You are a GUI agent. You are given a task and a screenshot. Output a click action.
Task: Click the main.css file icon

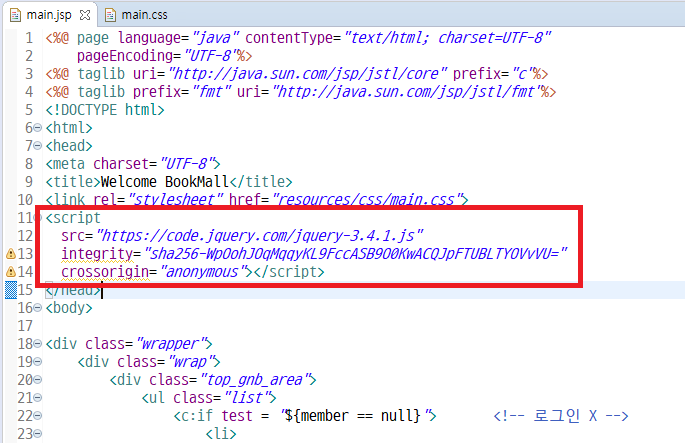(111, 15)
